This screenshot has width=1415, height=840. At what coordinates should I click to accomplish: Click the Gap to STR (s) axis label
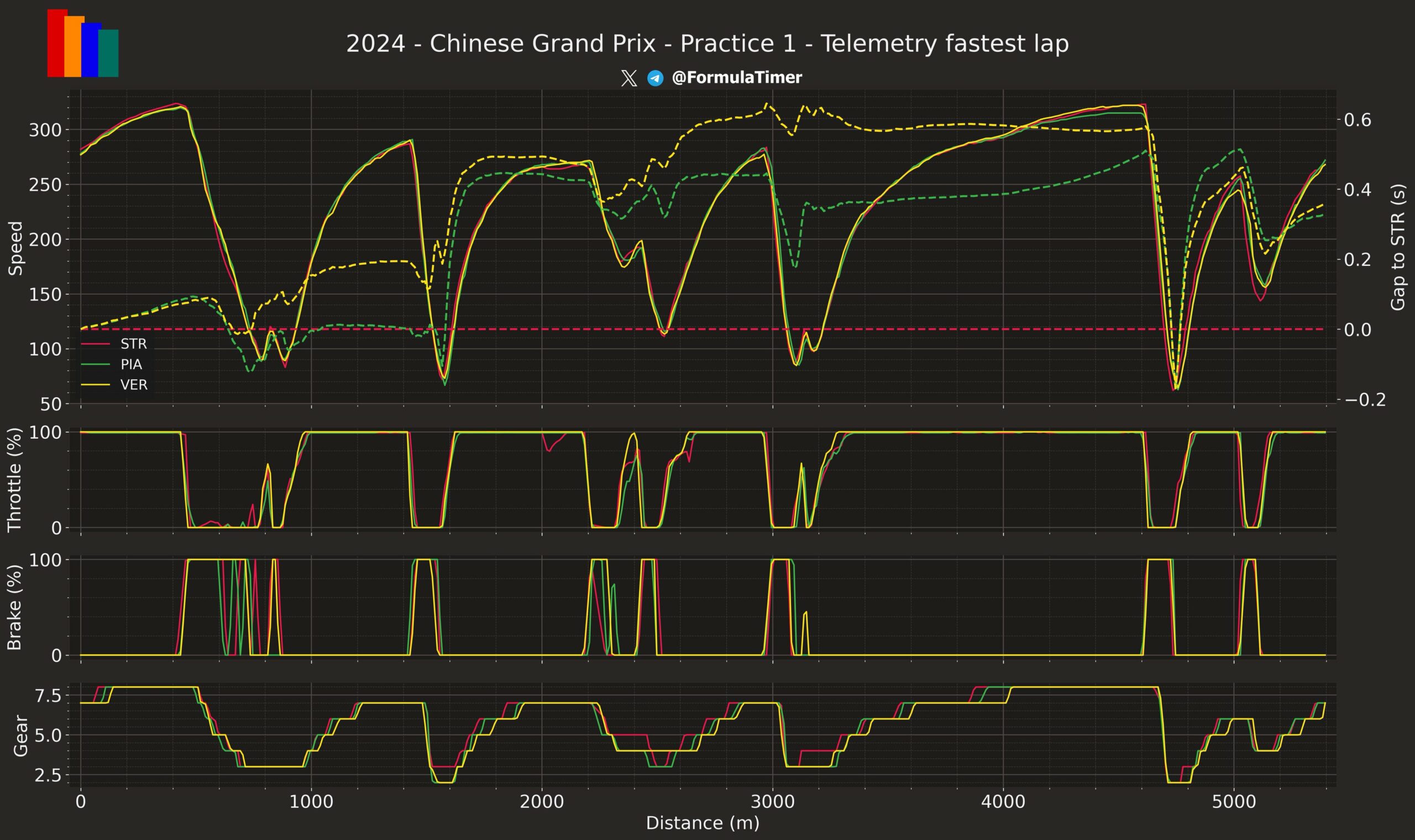click(x=1397, y=247)
